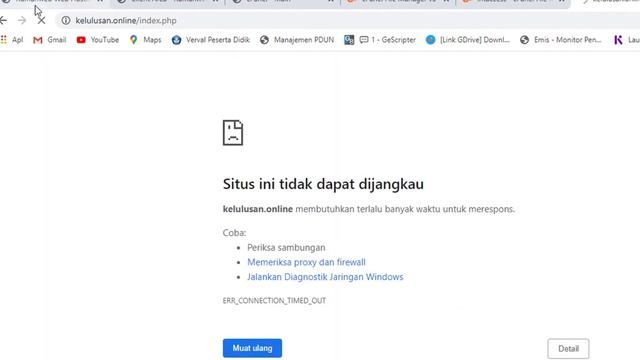Reload page with Muat ulang button

point(252,348)
